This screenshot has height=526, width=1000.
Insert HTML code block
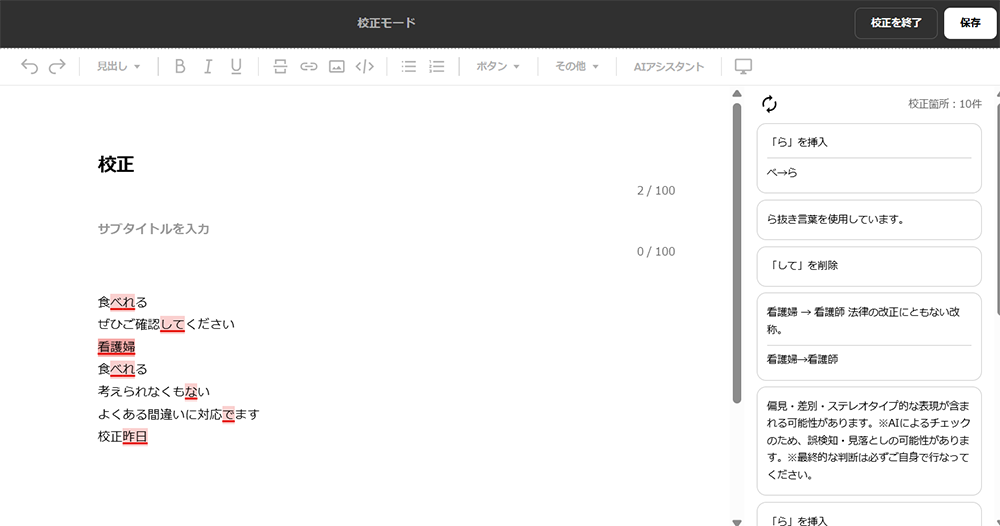click(365, 66)
